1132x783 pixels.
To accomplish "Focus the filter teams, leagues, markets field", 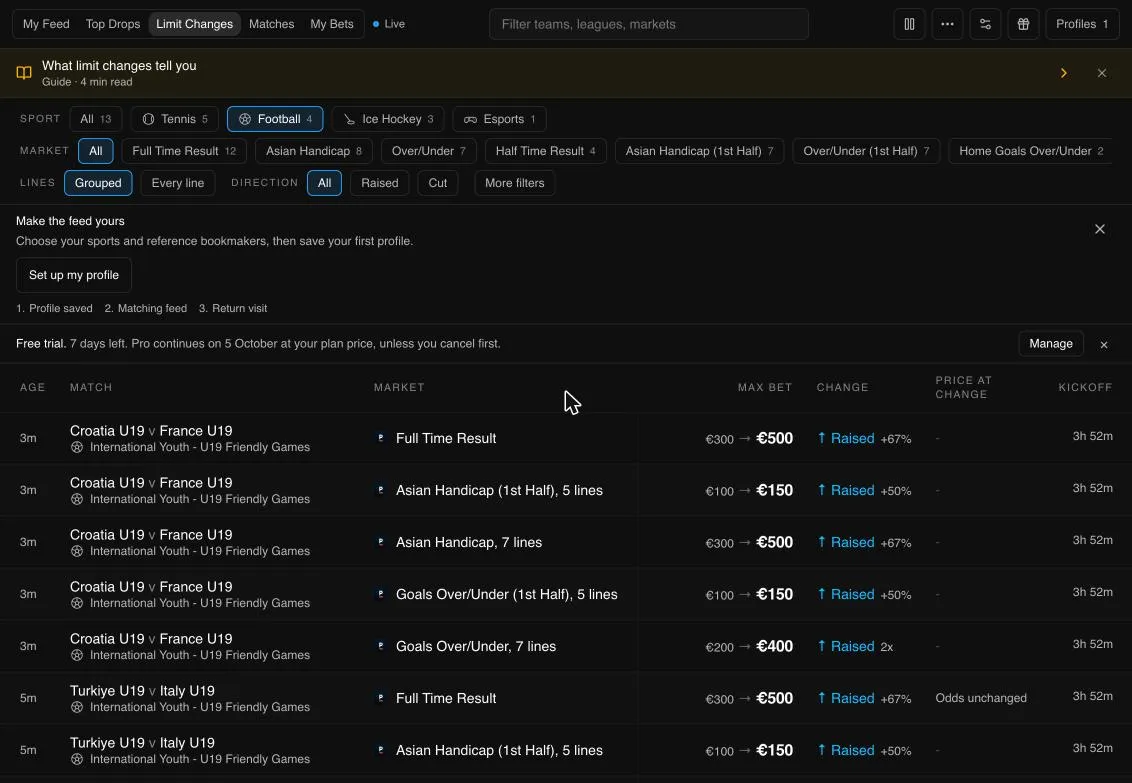I will (x=648, y=24).
